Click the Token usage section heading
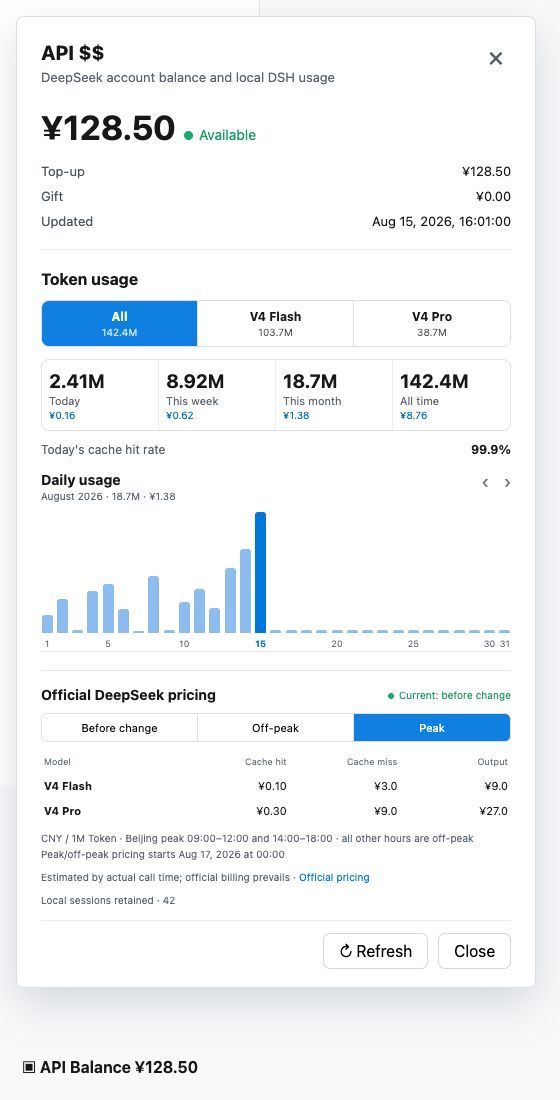Image resolution: width=560 pixels, height=1100 pixels. coord(89,280)
